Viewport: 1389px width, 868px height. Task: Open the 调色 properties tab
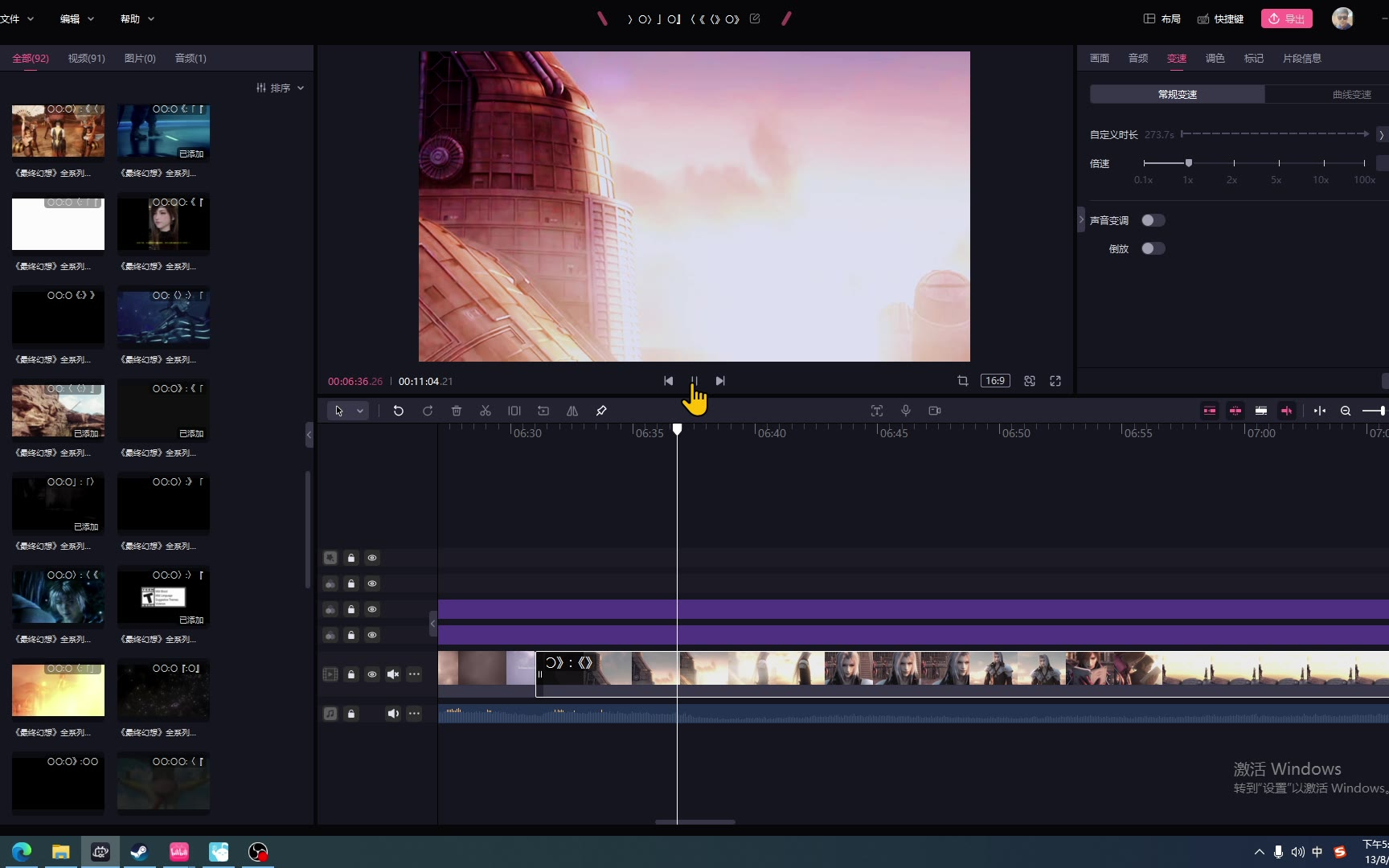tap(1215, 58)
